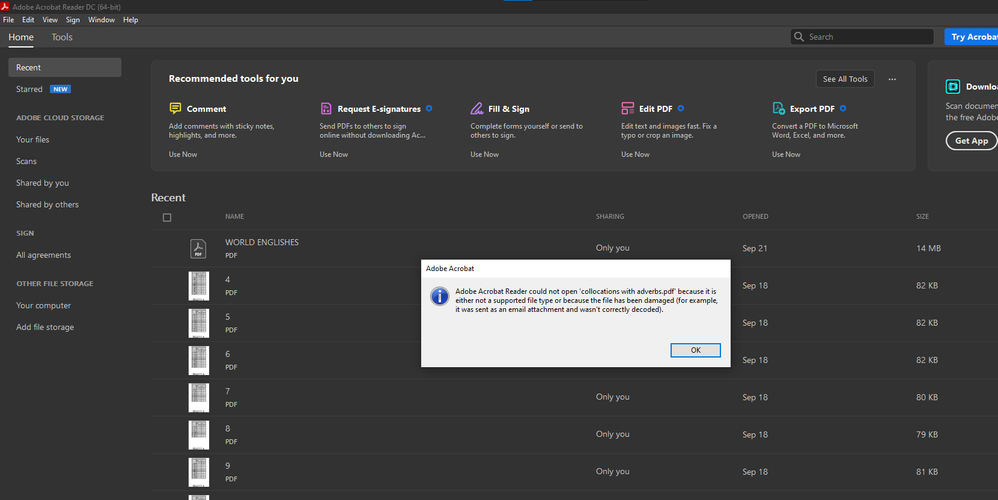Click the NEW badge beside Starred
Viewport: 998px width, 500px height.
[x=60, y=89]
